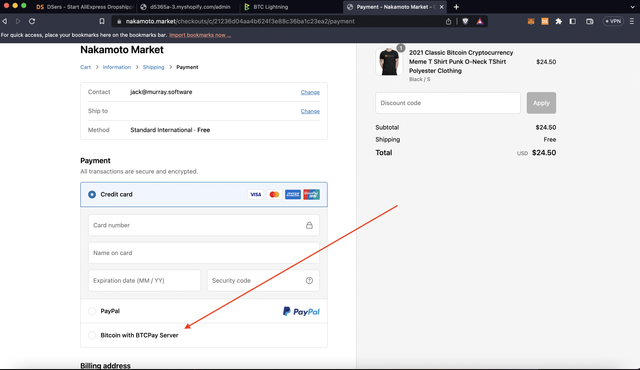Viewport: 640px width, 370px height.
Task: Click the Billing address heading
Action: [x=105, y=366]
